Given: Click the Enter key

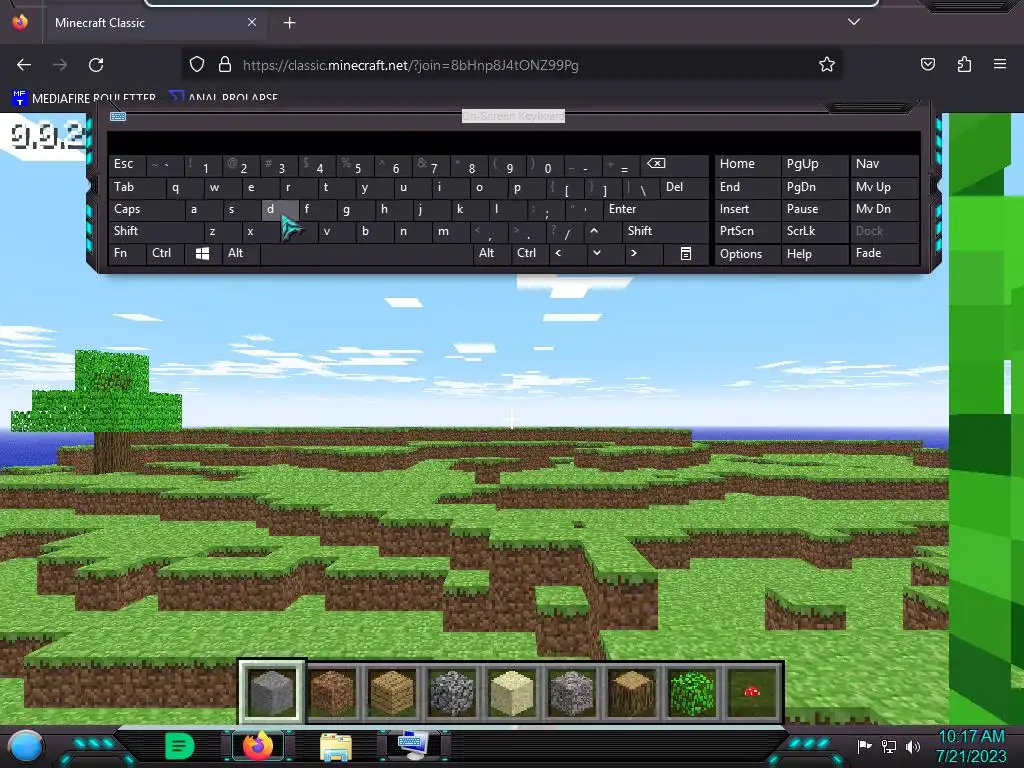Looking at the screenshot, I should tap(656, 210).
